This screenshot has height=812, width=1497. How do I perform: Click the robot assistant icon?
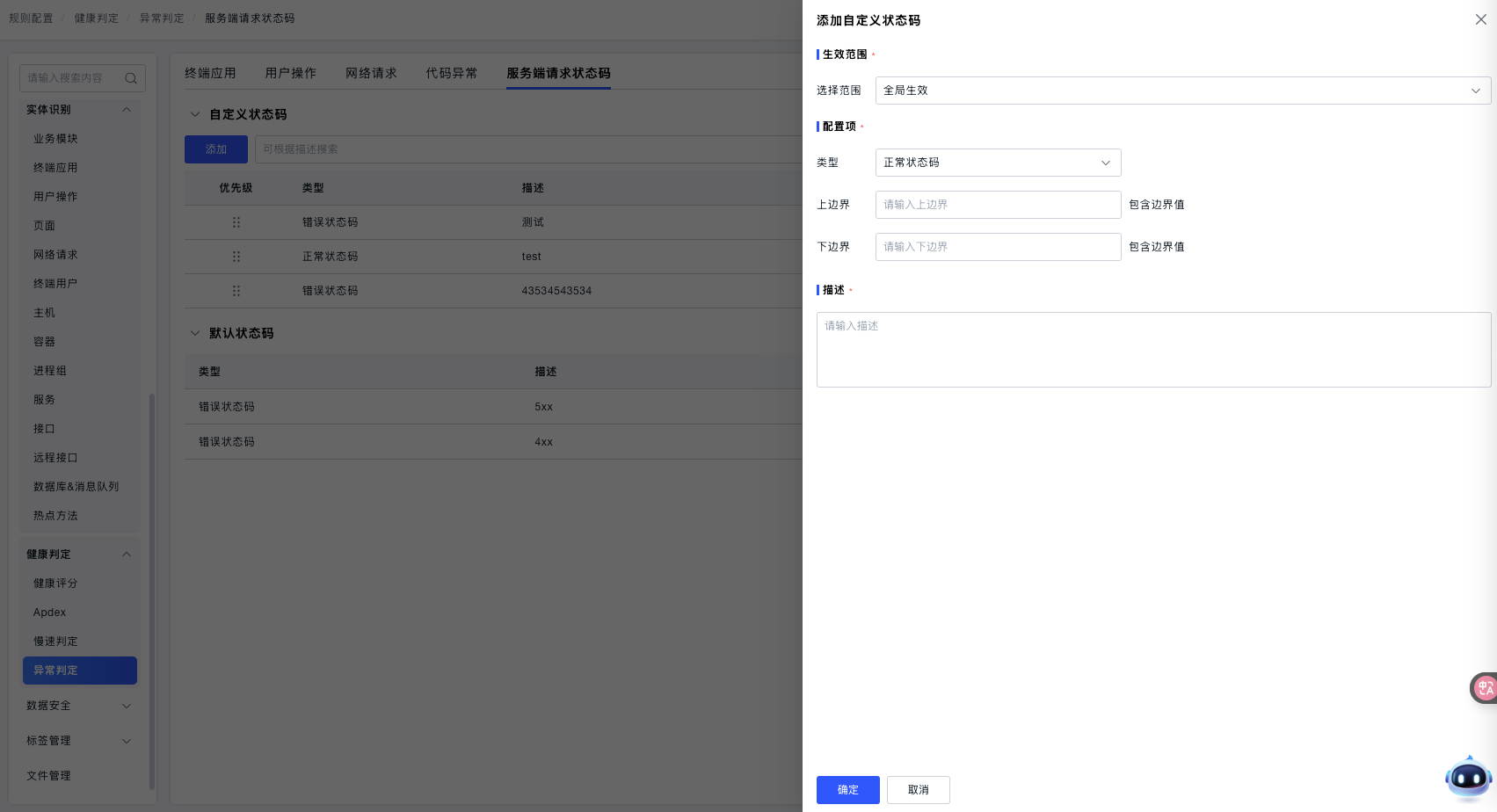tap(1468, 778)
